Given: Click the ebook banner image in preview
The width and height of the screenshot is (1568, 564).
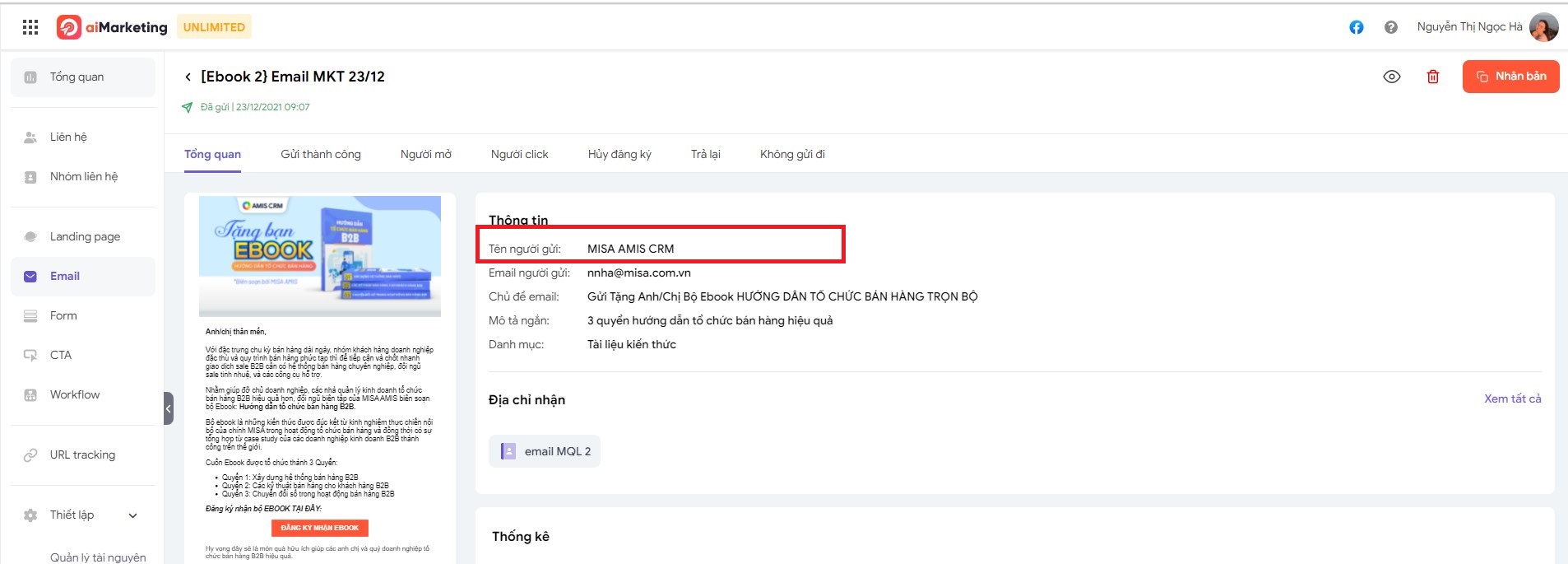Looking at the screenshot, I should tap(320, 256).
